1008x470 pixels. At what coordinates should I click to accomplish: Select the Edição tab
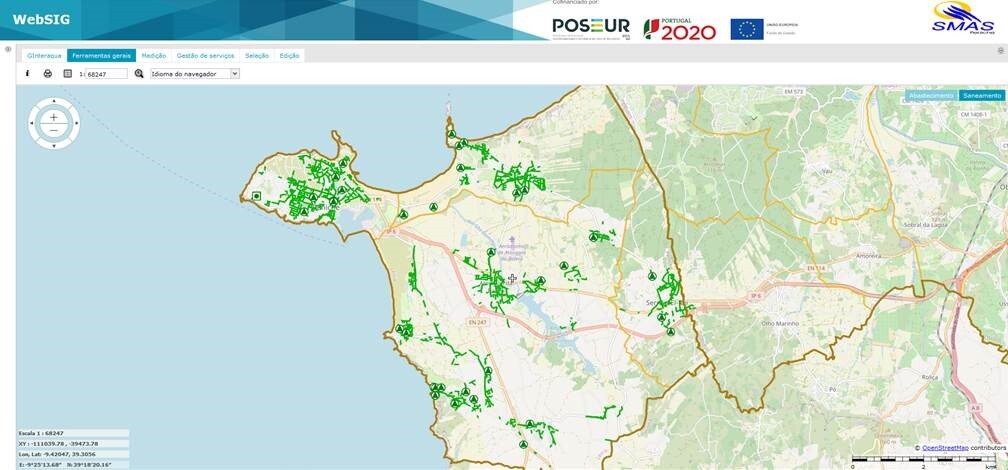[x=289, y=56]
